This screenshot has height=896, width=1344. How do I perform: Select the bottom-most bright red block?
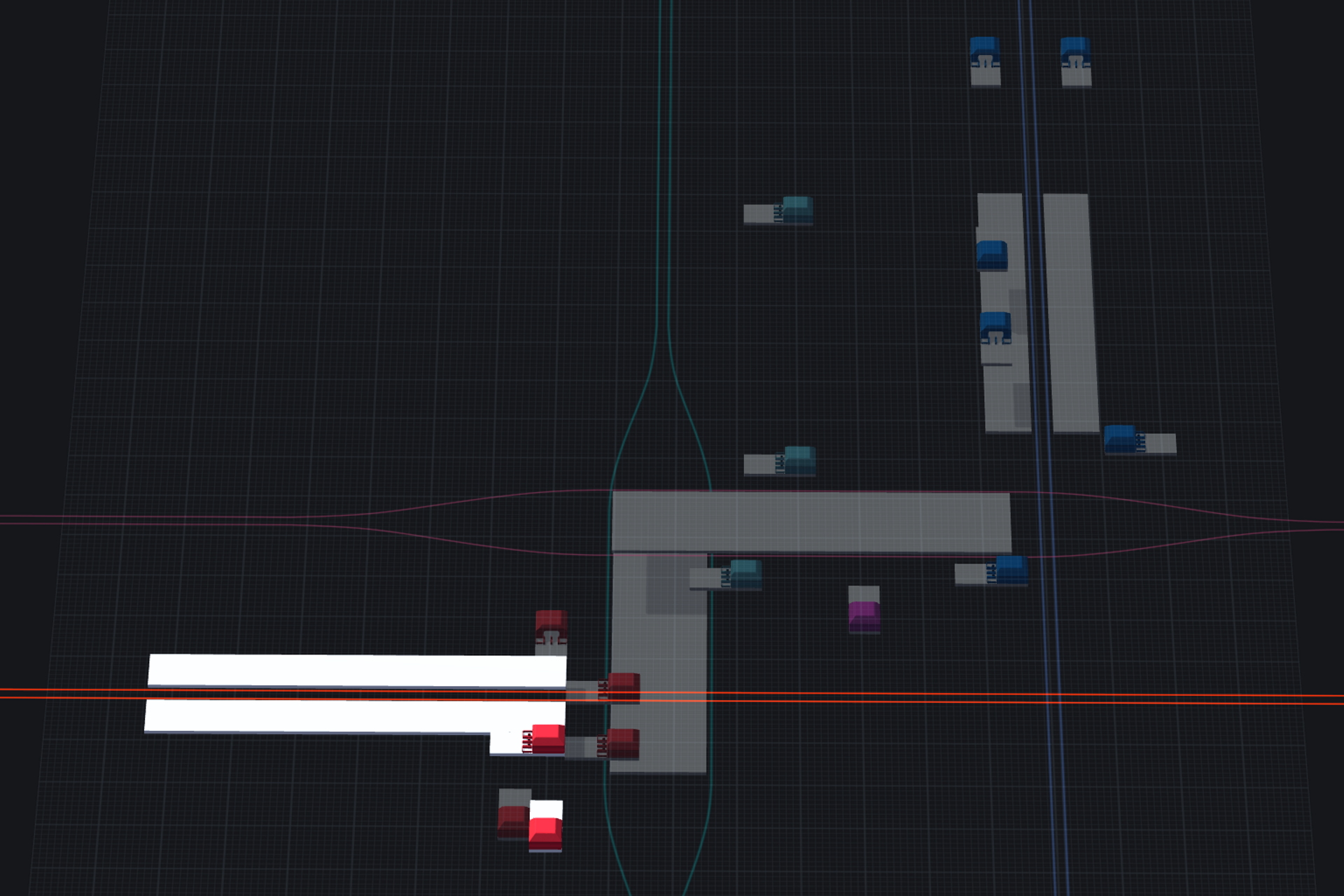click(x=545, y=832)
